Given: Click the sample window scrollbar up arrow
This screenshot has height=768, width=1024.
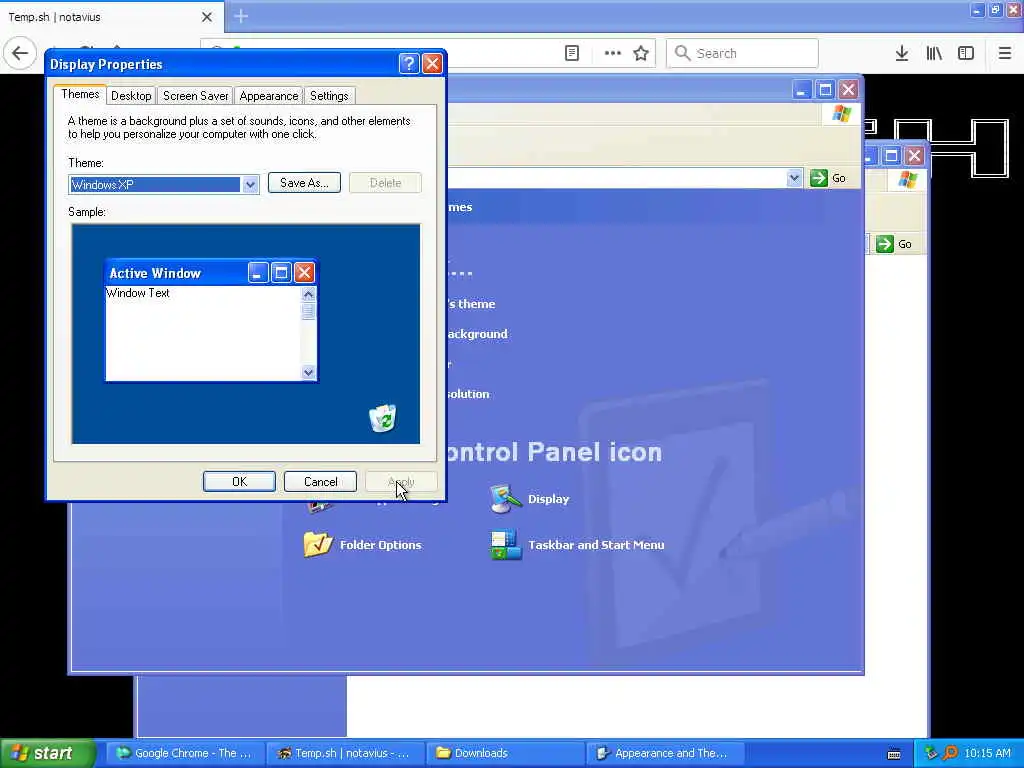Looking at the screenshot, I should click(x=308, y=295).
